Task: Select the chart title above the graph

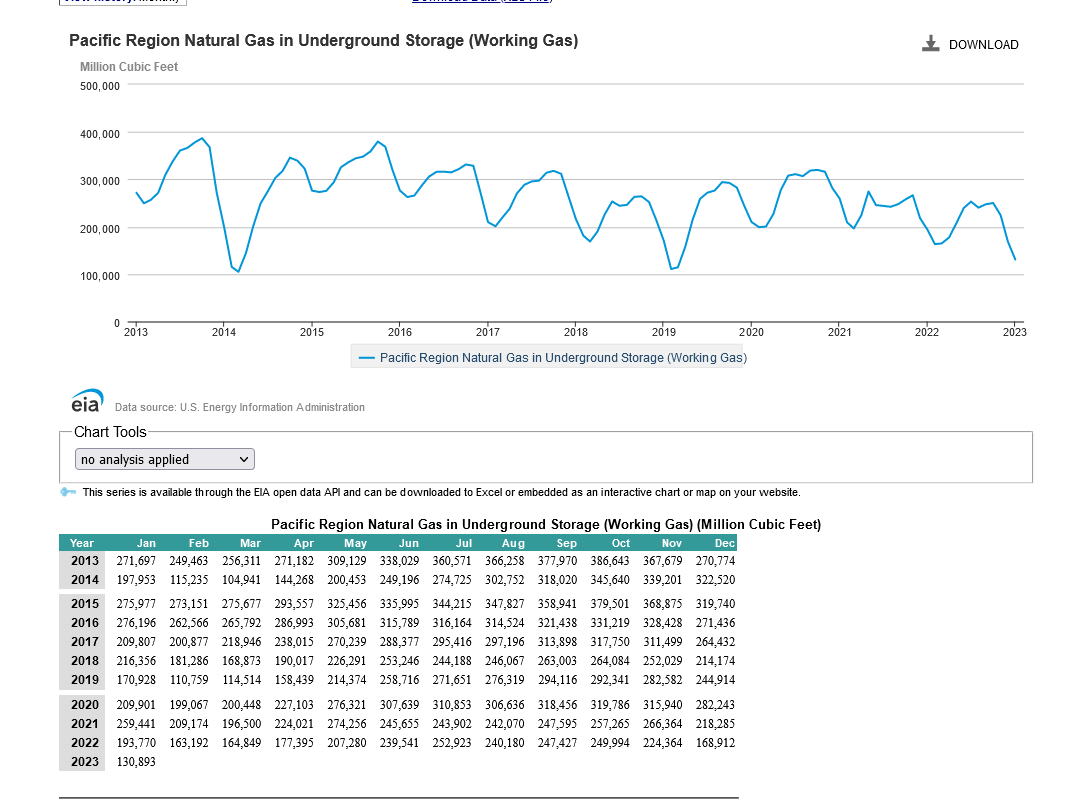Action: click(324, 41)
